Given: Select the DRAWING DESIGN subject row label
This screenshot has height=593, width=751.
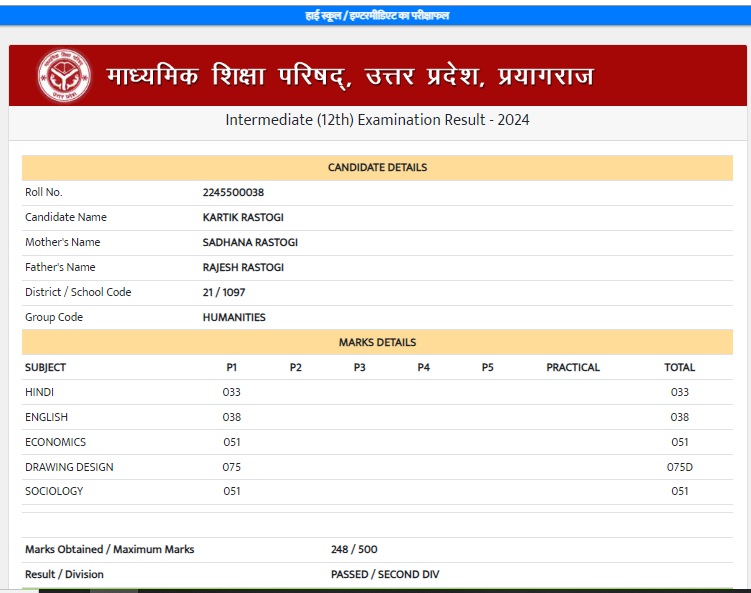Looking at the screenshot, I should click(69, 467).
